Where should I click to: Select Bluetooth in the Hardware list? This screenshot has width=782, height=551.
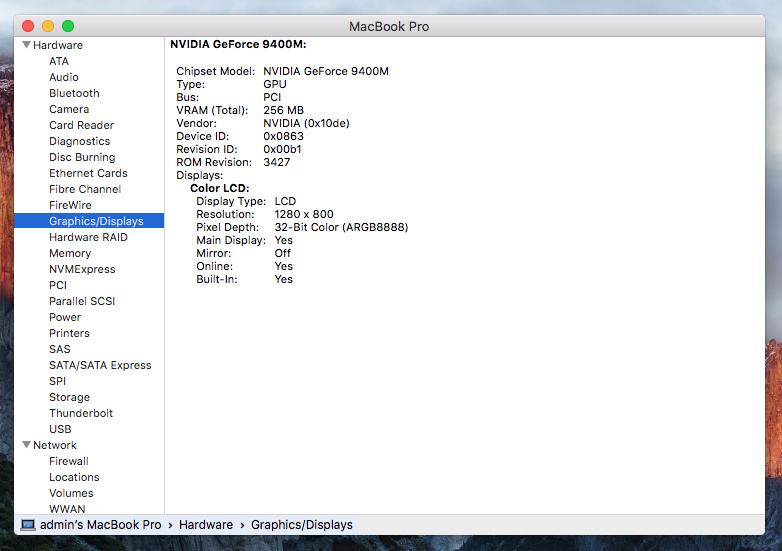click(x=74, y=93)
